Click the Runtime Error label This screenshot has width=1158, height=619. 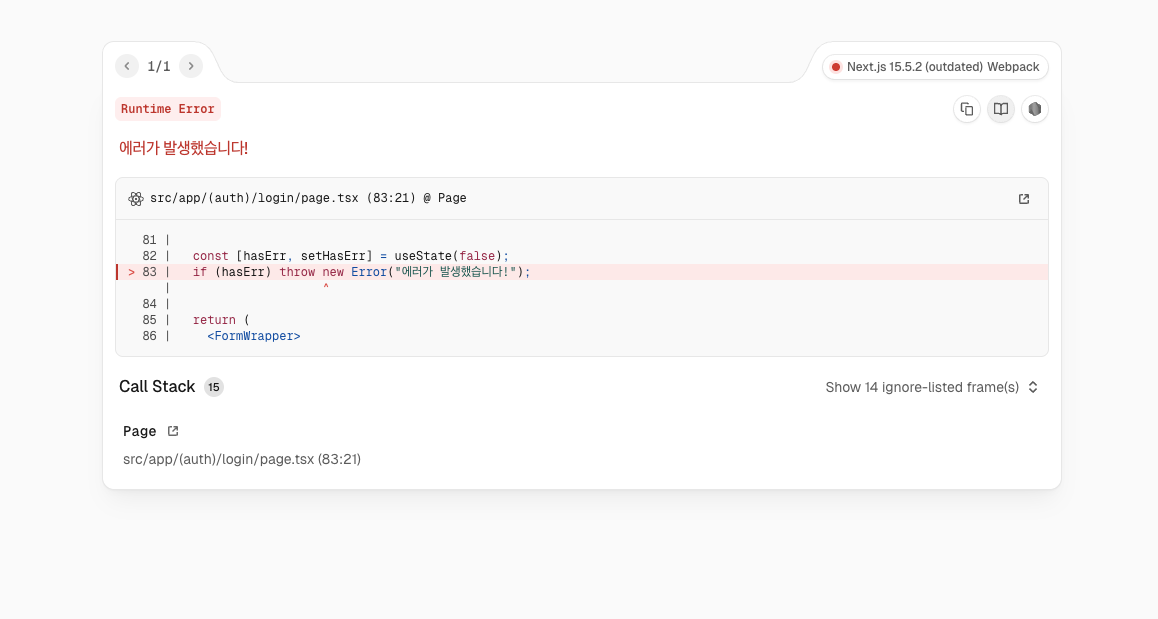point(167,109)
